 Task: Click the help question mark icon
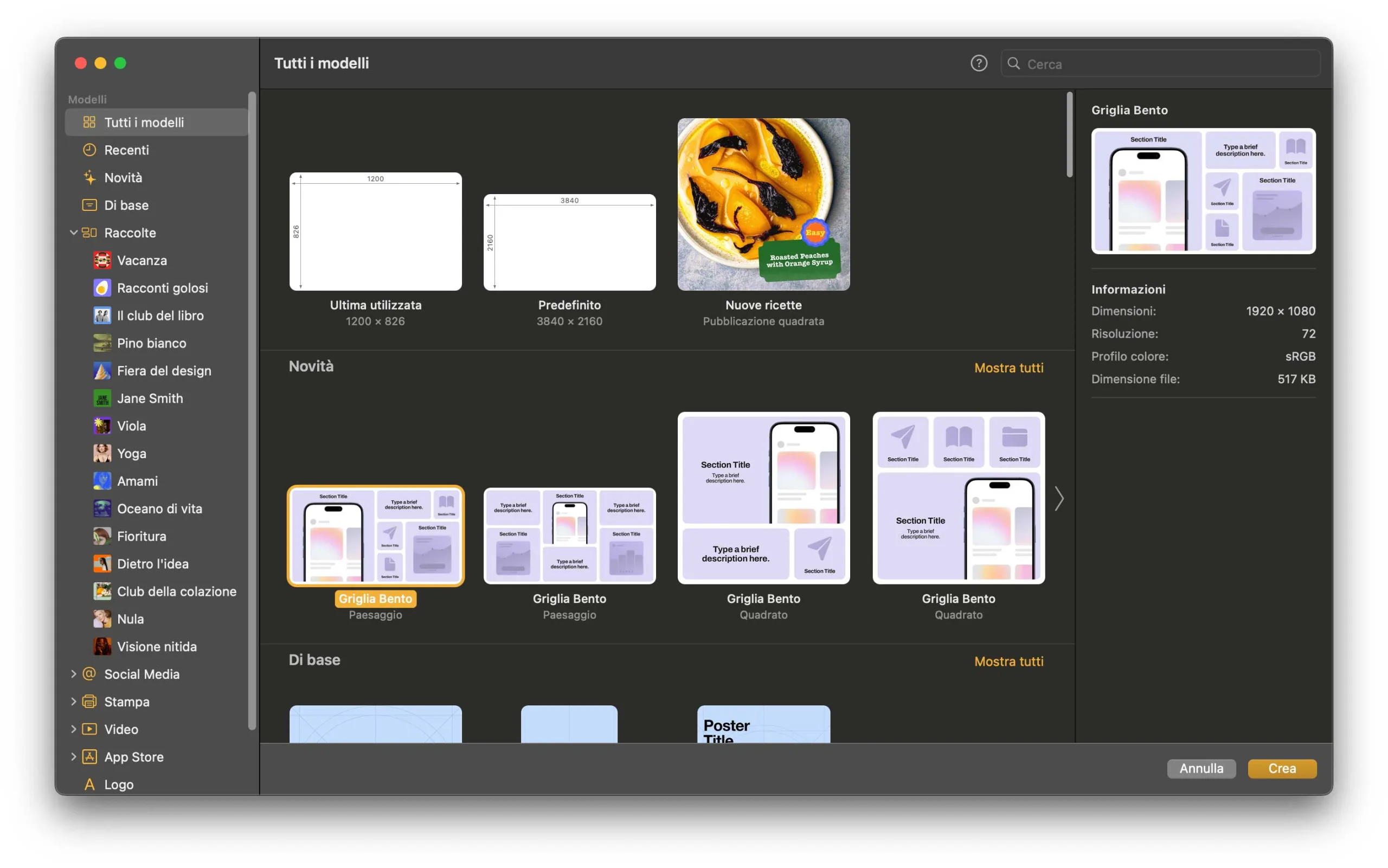tap(979, 63)
